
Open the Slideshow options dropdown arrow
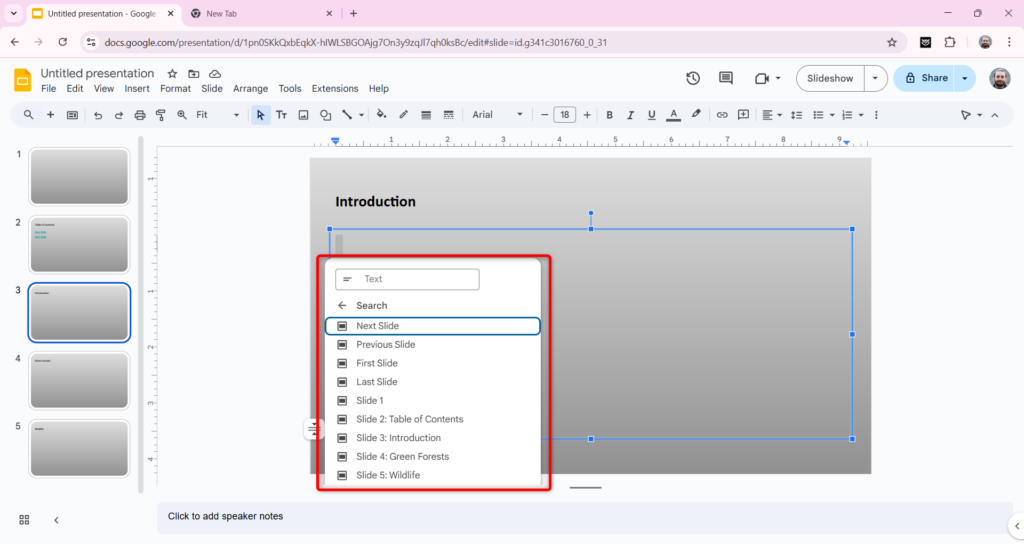point(876,78)
